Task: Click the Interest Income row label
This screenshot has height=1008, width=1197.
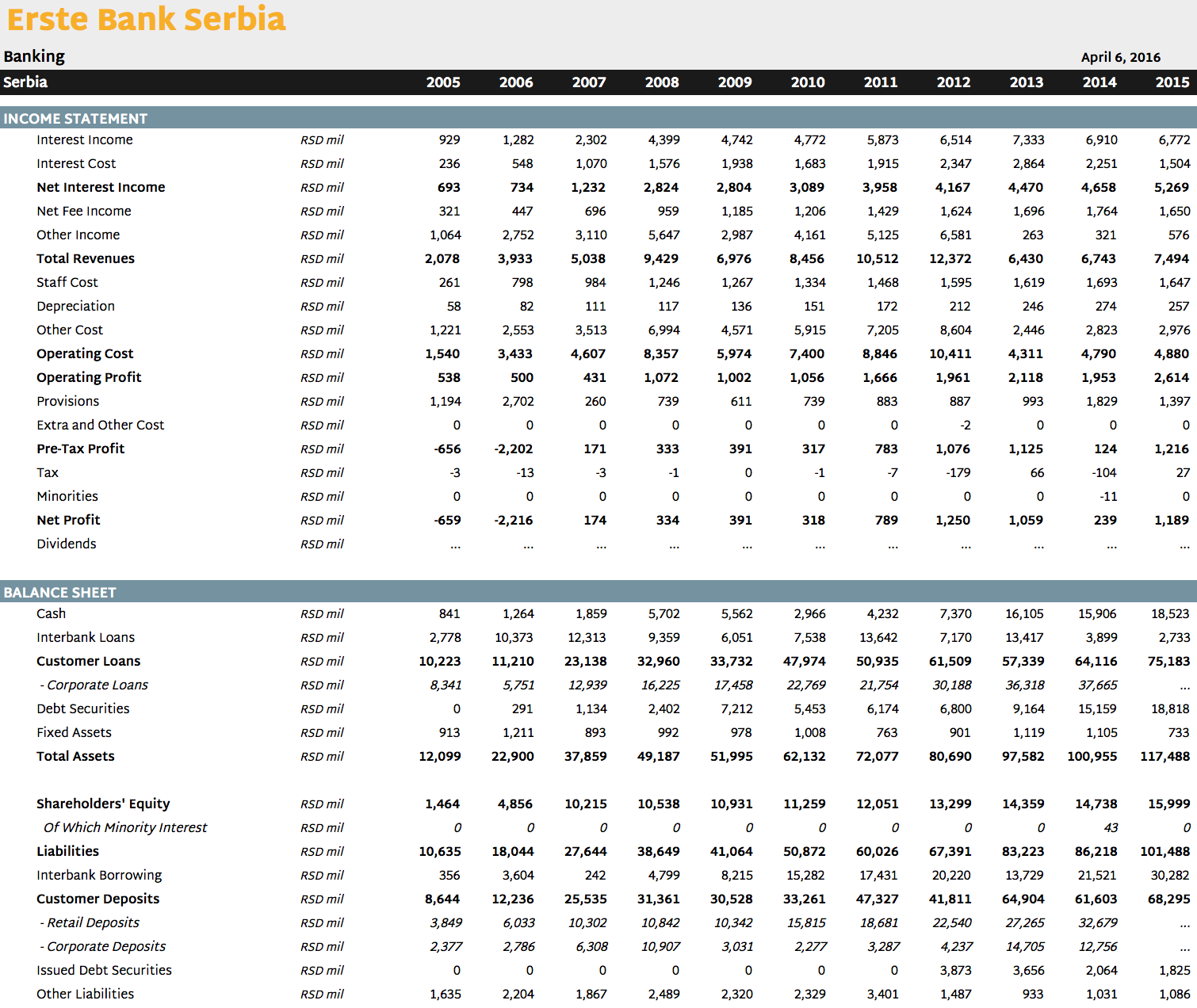Action: pos(85,140)
